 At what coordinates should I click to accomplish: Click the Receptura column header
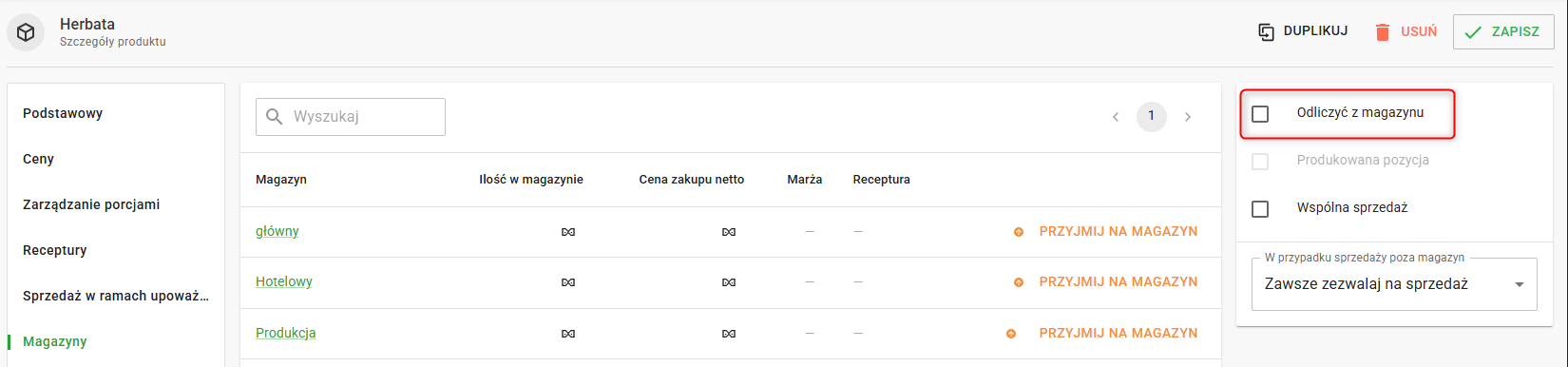(x=882, y=180)
